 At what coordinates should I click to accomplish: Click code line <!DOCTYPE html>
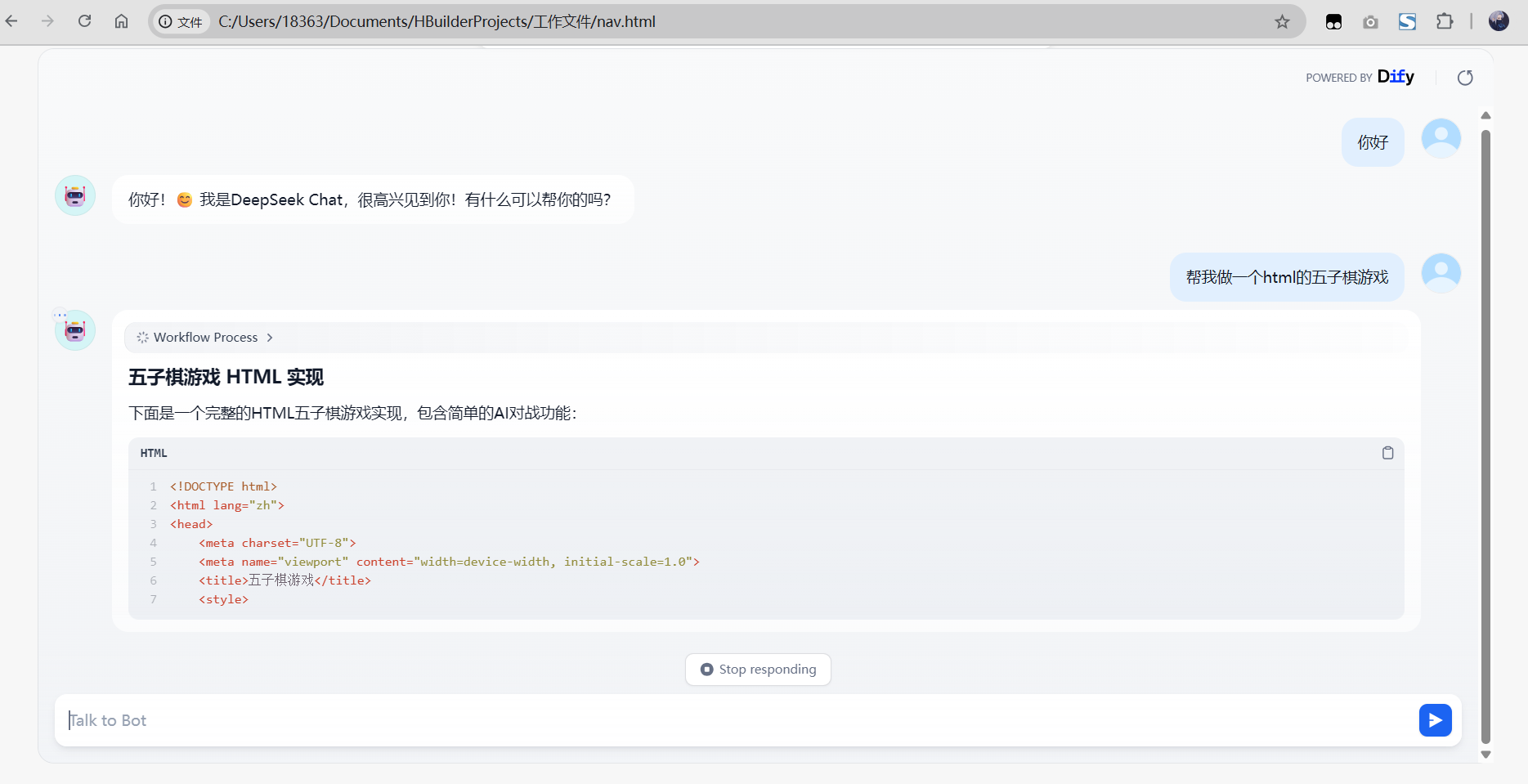[x=223, y=486]
